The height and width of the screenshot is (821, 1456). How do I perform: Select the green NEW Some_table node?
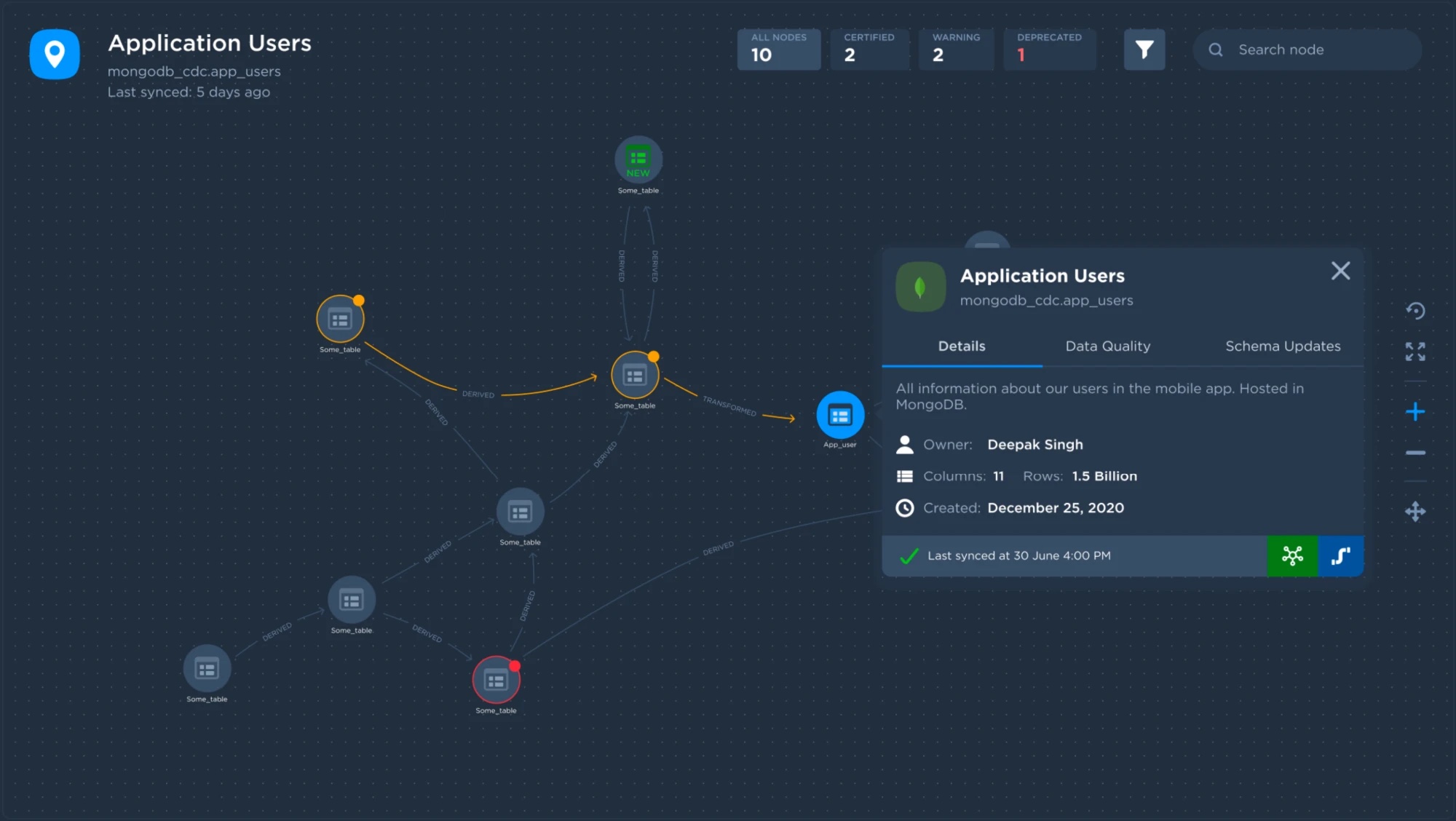coord(638,160)
